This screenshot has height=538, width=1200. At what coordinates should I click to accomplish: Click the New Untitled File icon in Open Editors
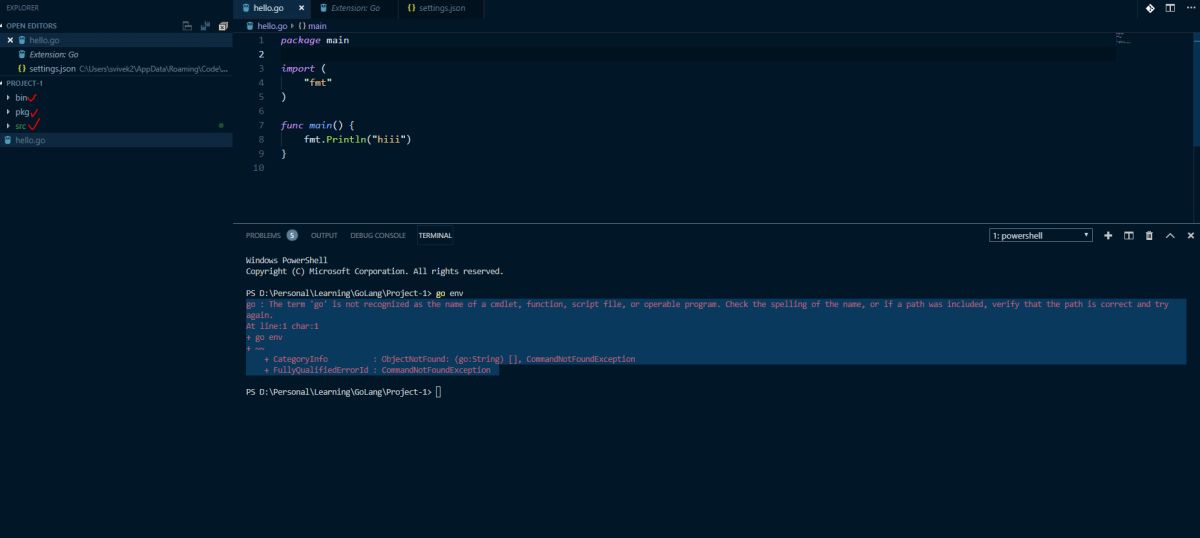pos(188,25)
